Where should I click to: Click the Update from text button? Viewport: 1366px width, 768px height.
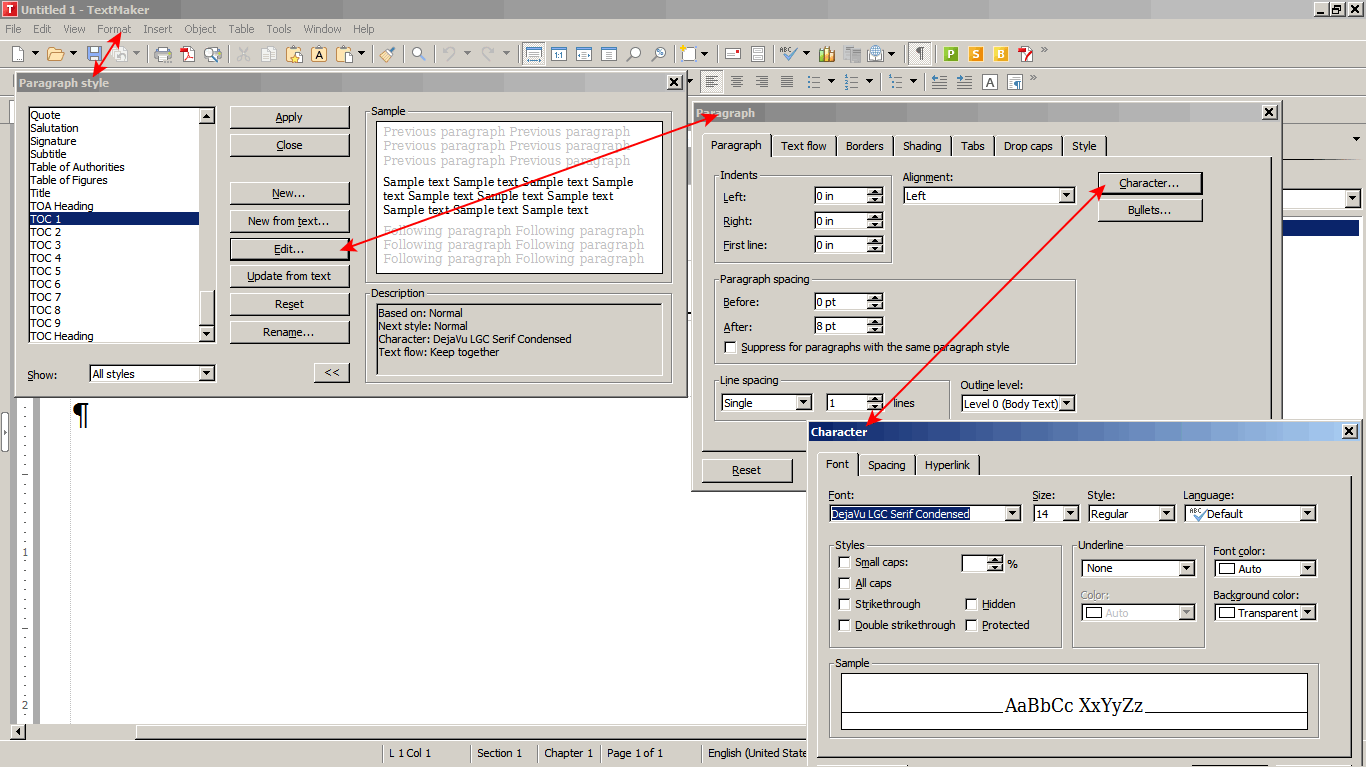[289, 276]
